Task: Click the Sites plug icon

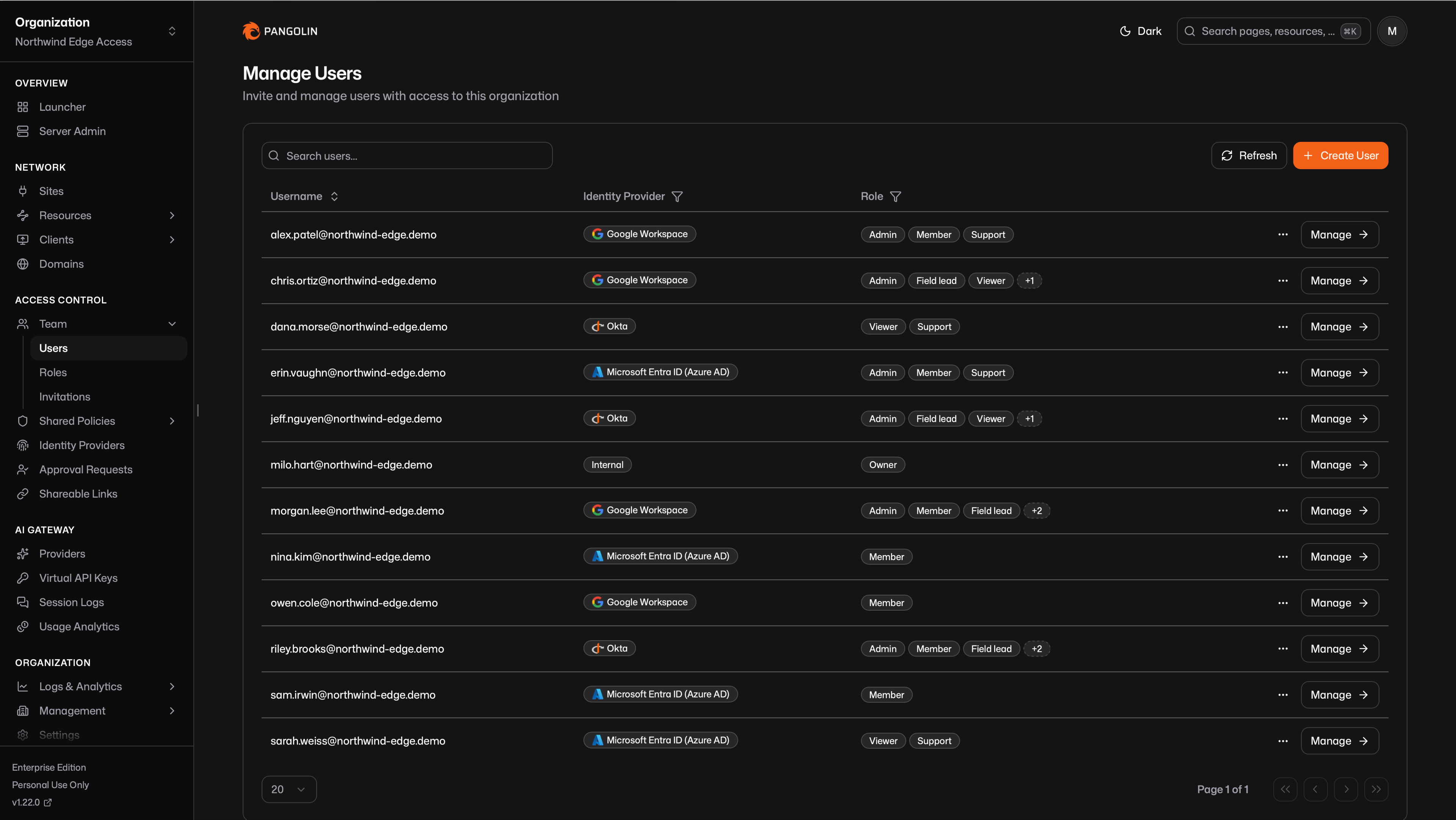Action: coord(23,191)
